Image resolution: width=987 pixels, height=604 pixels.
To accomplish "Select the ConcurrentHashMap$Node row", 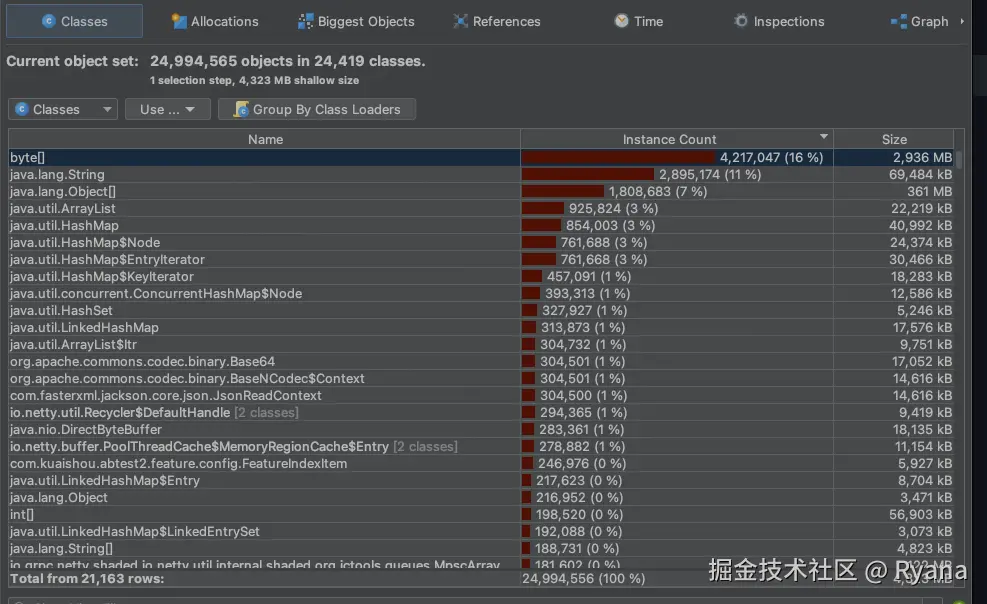I will (482, 293).
